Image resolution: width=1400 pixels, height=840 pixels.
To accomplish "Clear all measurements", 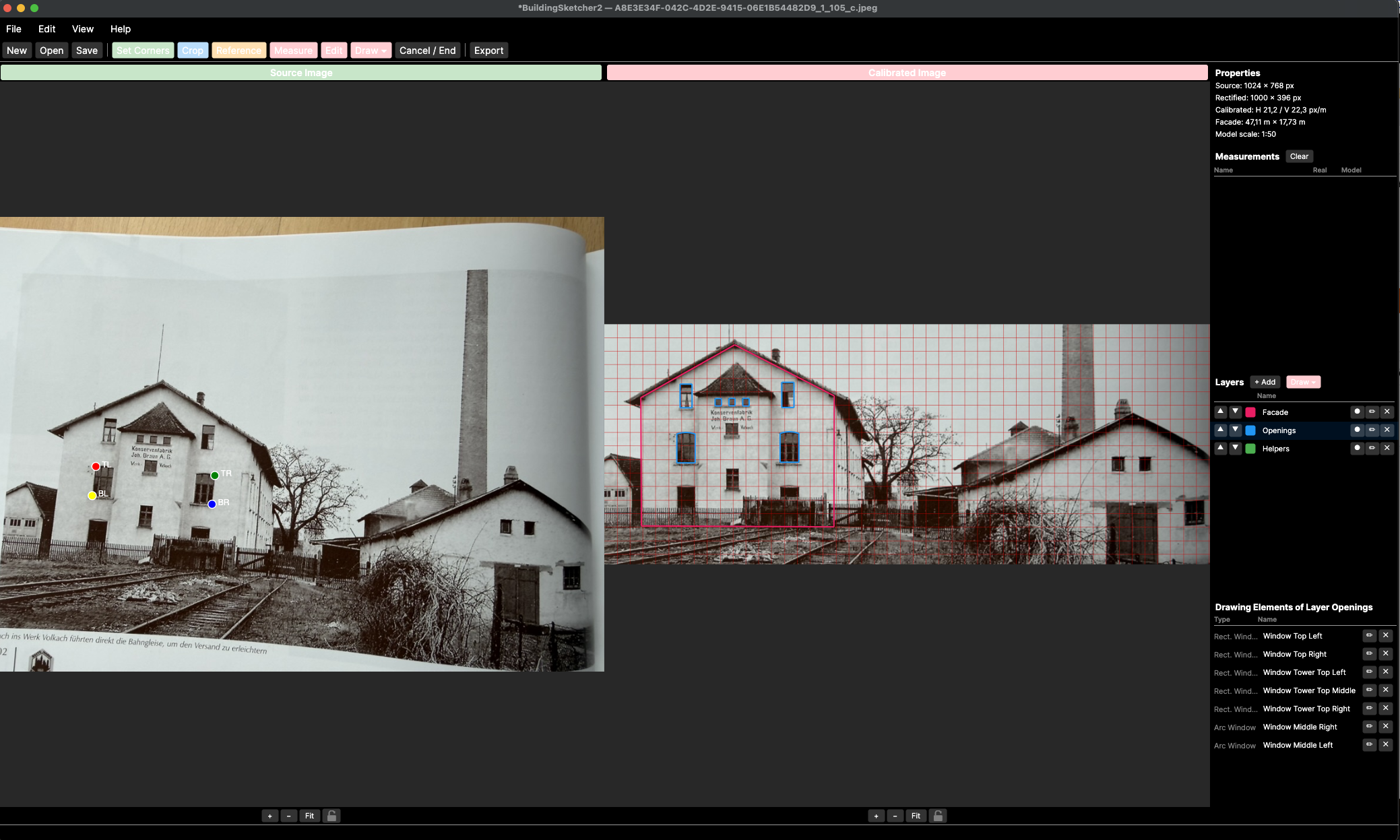I will [1298, 156].
